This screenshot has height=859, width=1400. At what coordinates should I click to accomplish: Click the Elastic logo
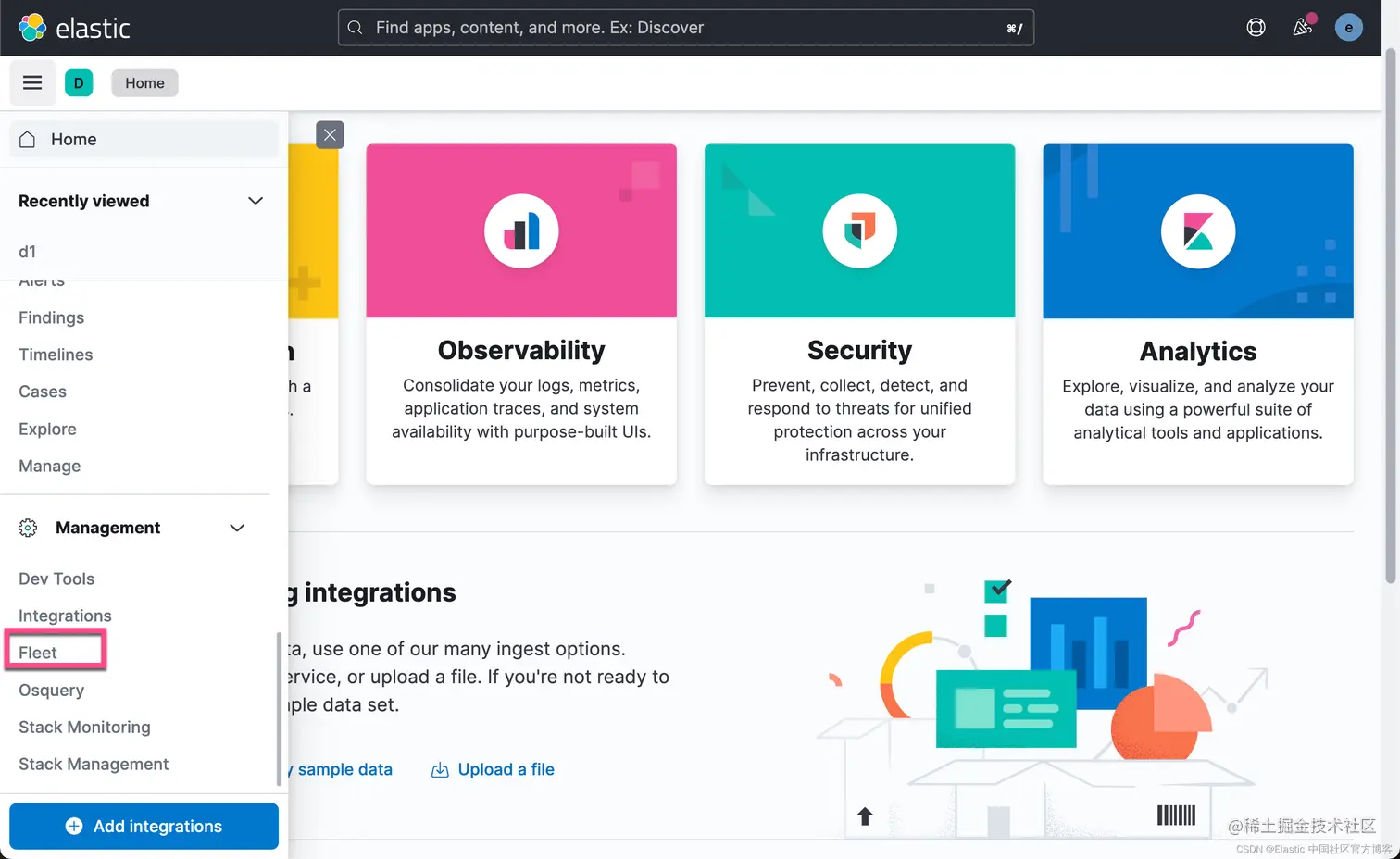[74, 28]
